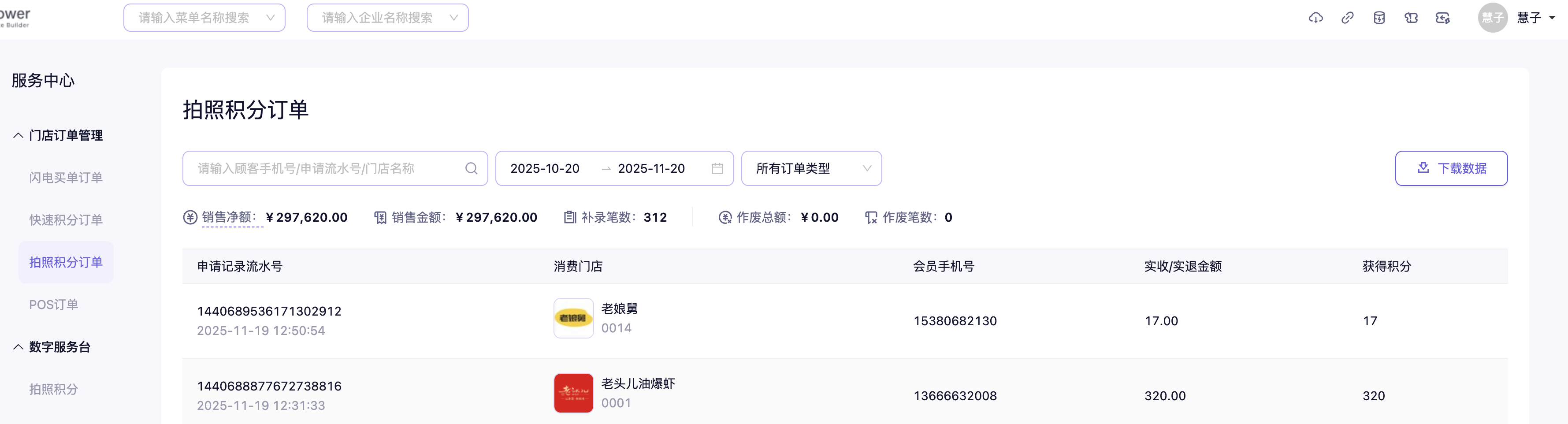The height and width of the screenshot is (424, 1568).
Task: Open the menu name search dropdown
Action: (204, 18)
